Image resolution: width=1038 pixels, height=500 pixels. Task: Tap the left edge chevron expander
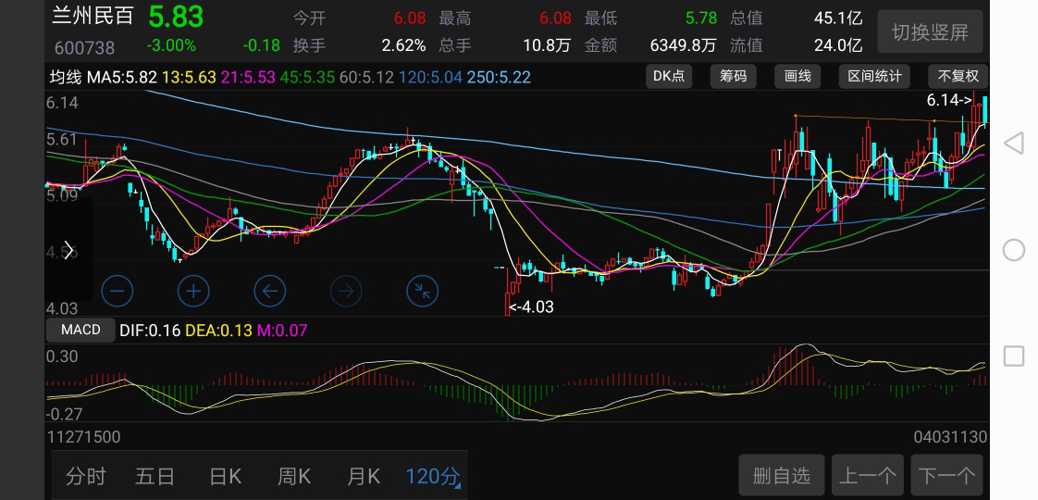[68, 250]
